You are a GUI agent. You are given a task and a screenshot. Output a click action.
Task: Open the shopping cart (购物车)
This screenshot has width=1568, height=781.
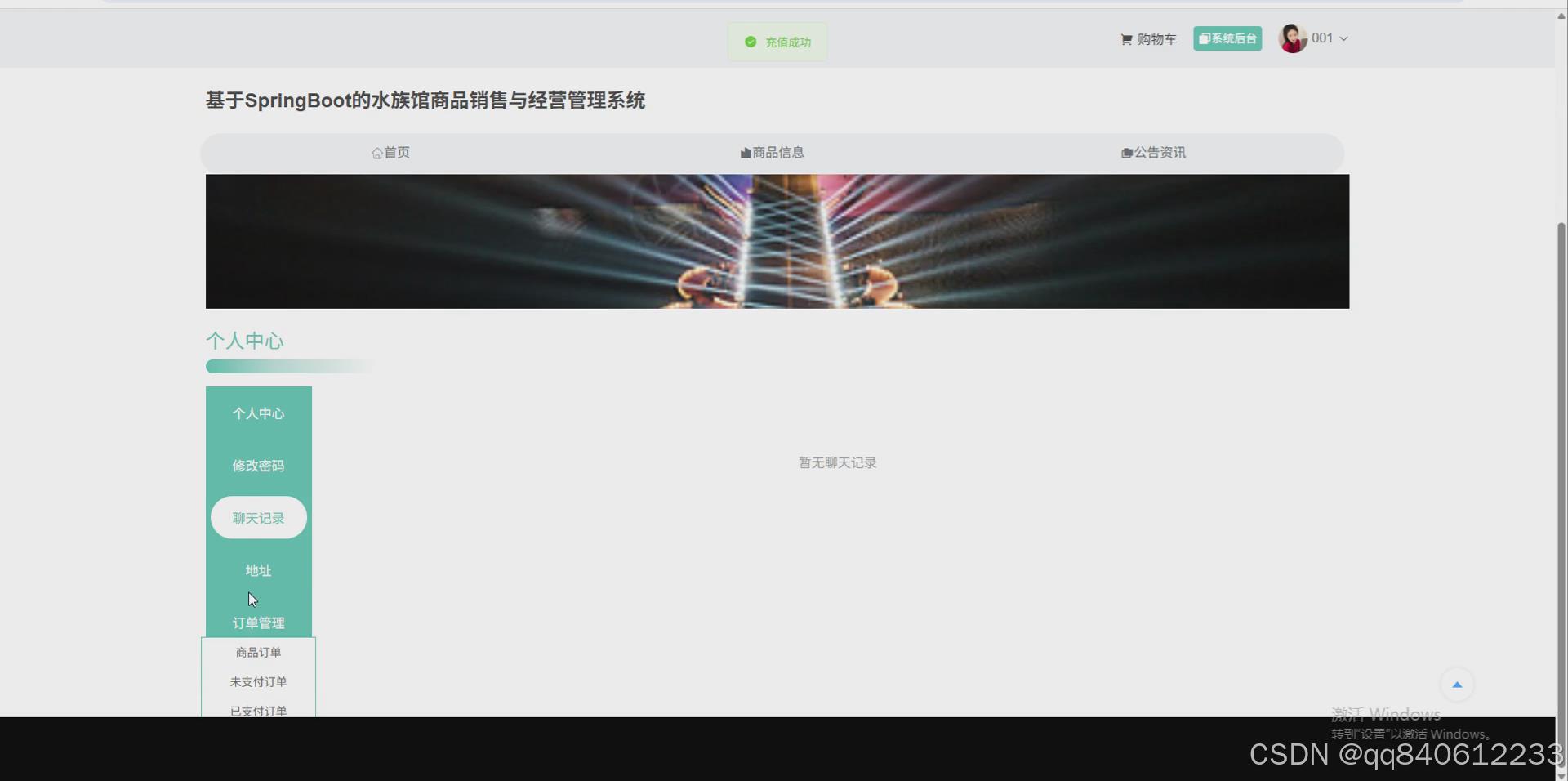(1148, 39)
